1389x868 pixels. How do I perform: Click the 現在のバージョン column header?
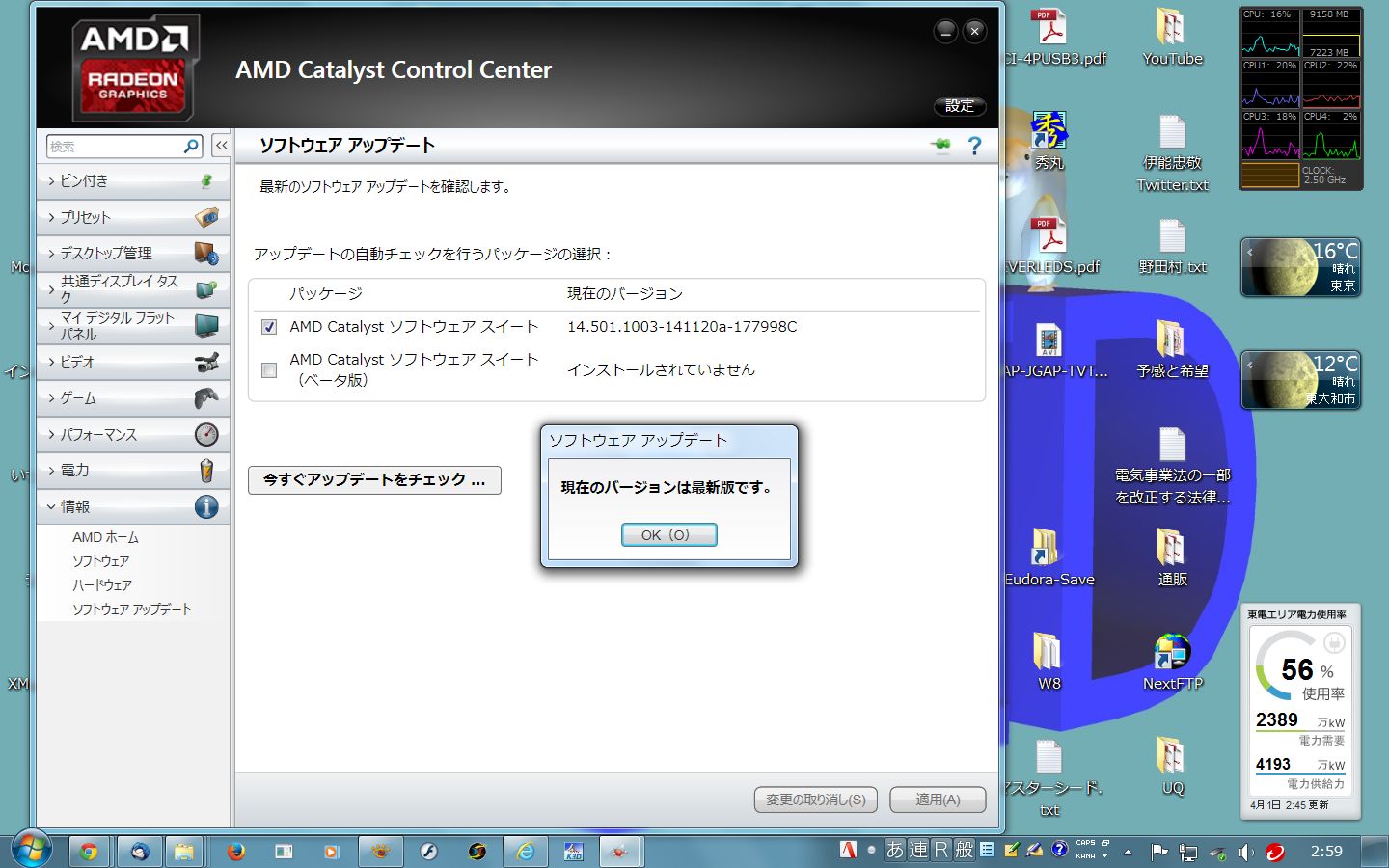click(x=625, y=294)
